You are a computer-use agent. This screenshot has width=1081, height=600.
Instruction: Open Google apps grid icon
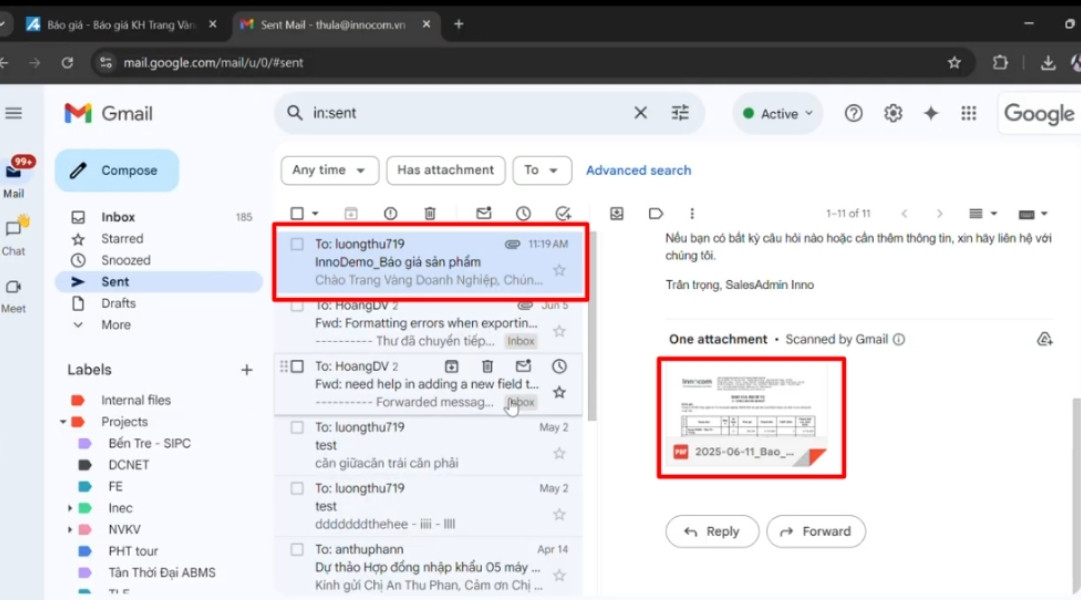tap(968, 113)
